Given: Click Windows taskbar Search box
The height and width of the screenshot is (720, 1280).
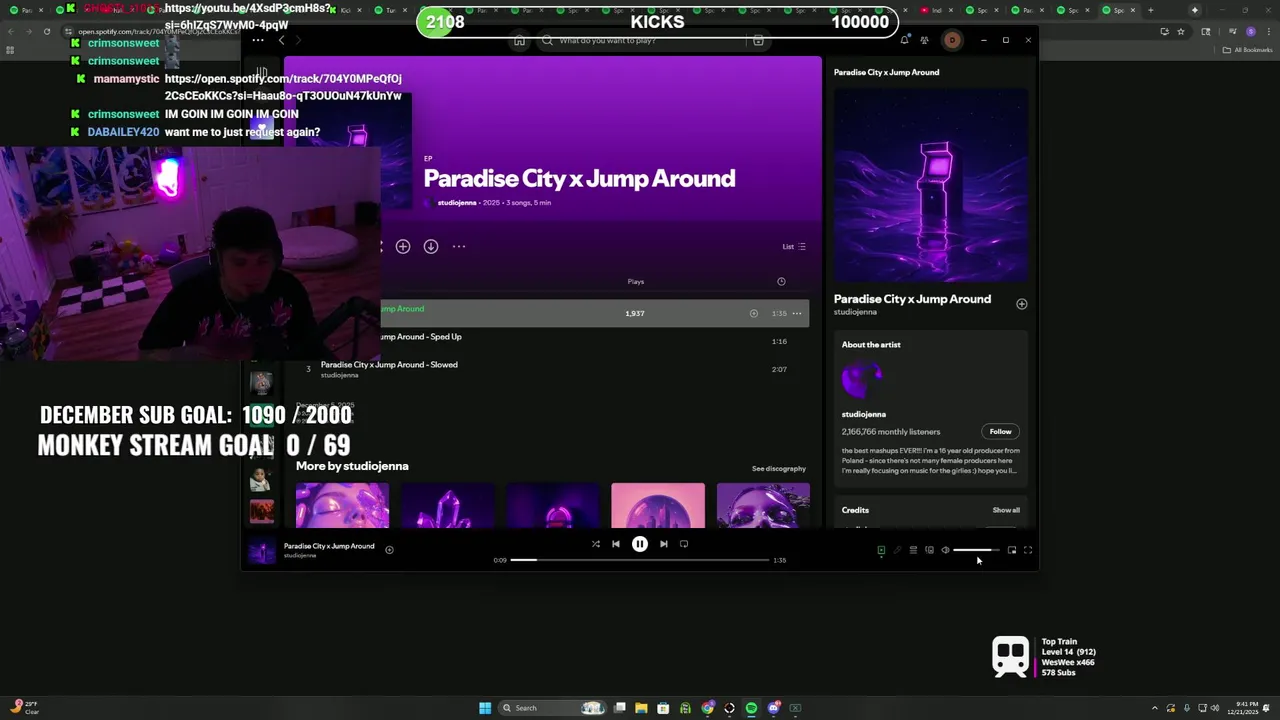Looking at the screenshot, I should tap(552, 708).
